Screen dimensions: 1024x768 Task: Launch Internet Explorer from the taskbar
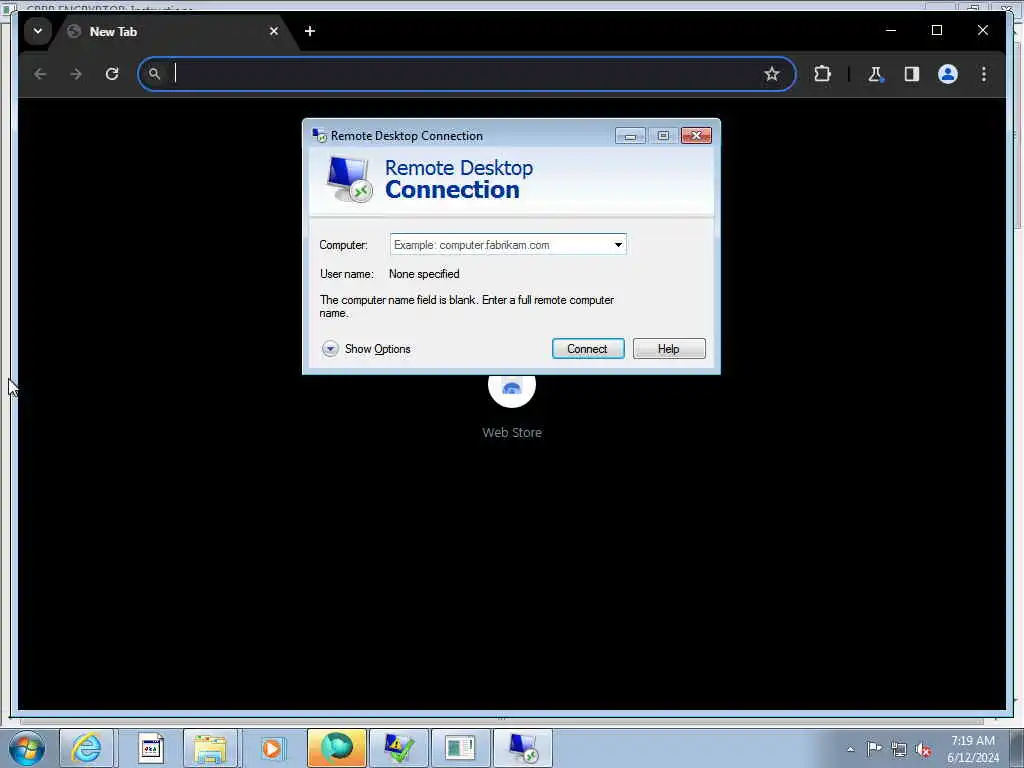[x=87, y=748]
